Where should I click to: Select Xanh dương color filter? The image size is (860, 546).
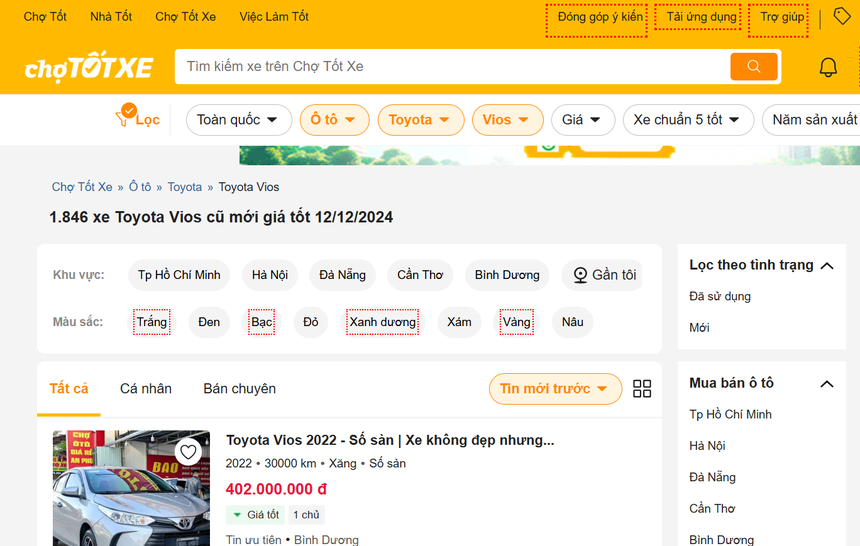point(382,322)
